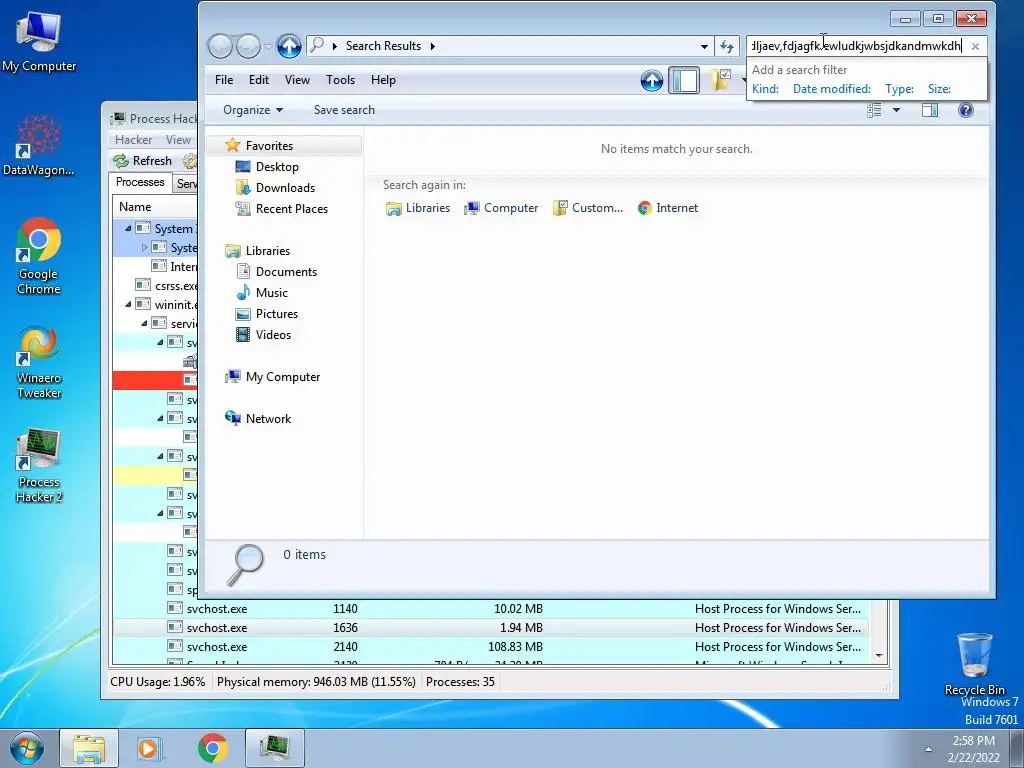The image size is (1024, 768).
Task: Select Downloads under Favorites
Action: pyautogui.click(x=285, y=187)
